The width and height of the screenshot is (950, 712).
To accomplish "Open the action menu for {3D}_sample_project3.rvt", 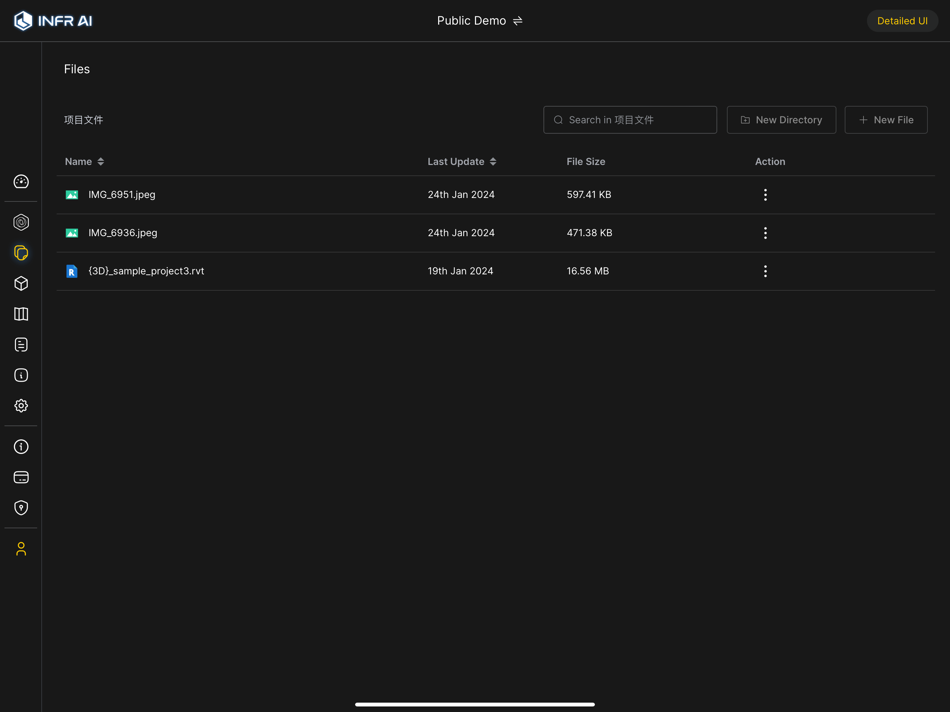I will point(765,270).
